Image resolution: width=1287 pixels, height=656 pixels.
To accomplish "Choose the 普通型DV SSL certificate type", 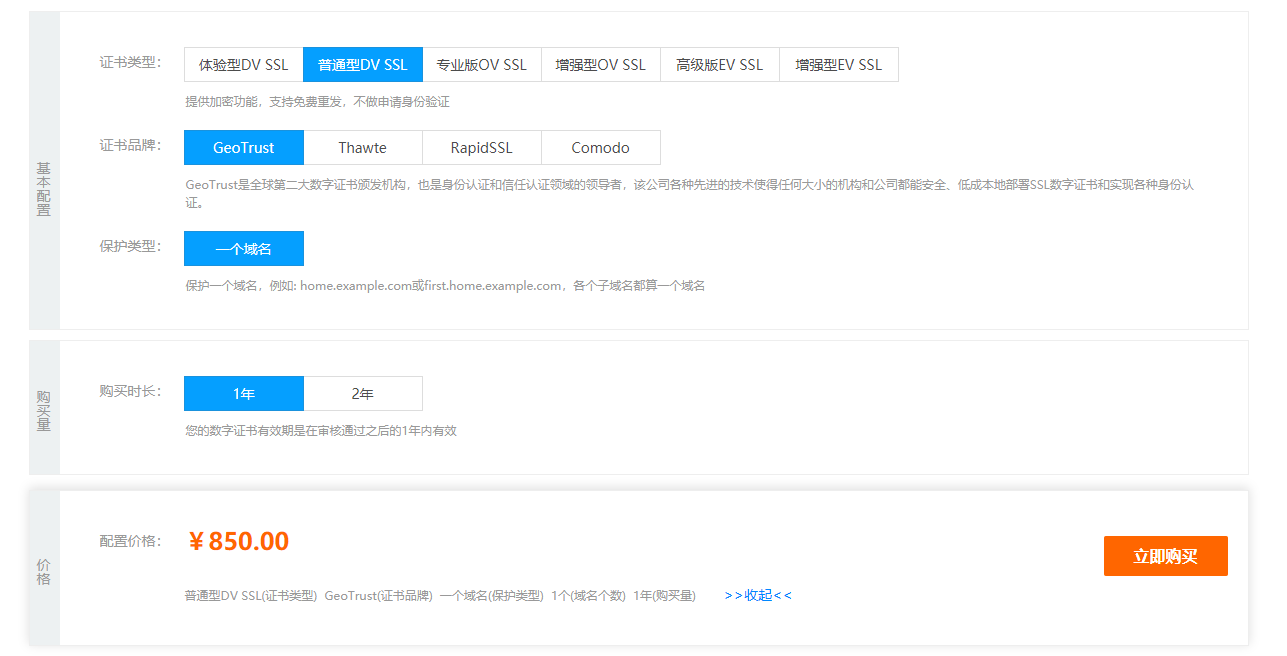I will point(362,65).
